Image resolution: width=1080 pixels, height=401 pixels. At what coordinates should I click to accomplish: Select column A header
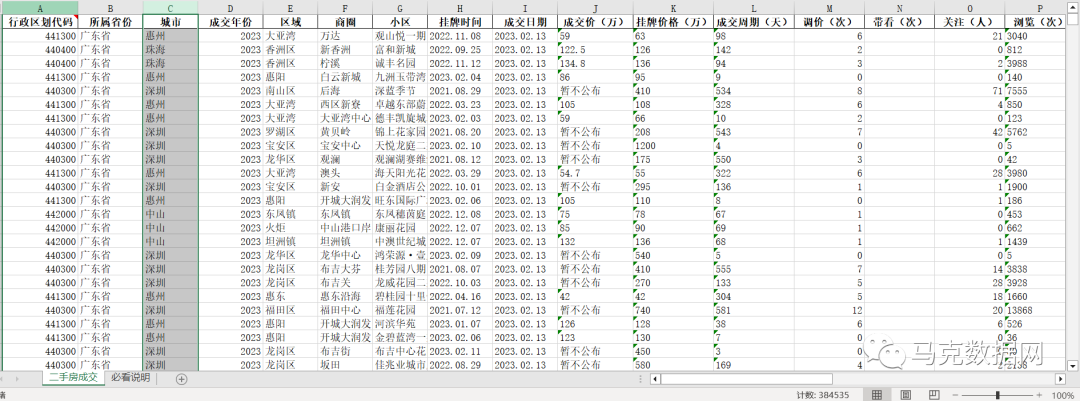point(39,8)
